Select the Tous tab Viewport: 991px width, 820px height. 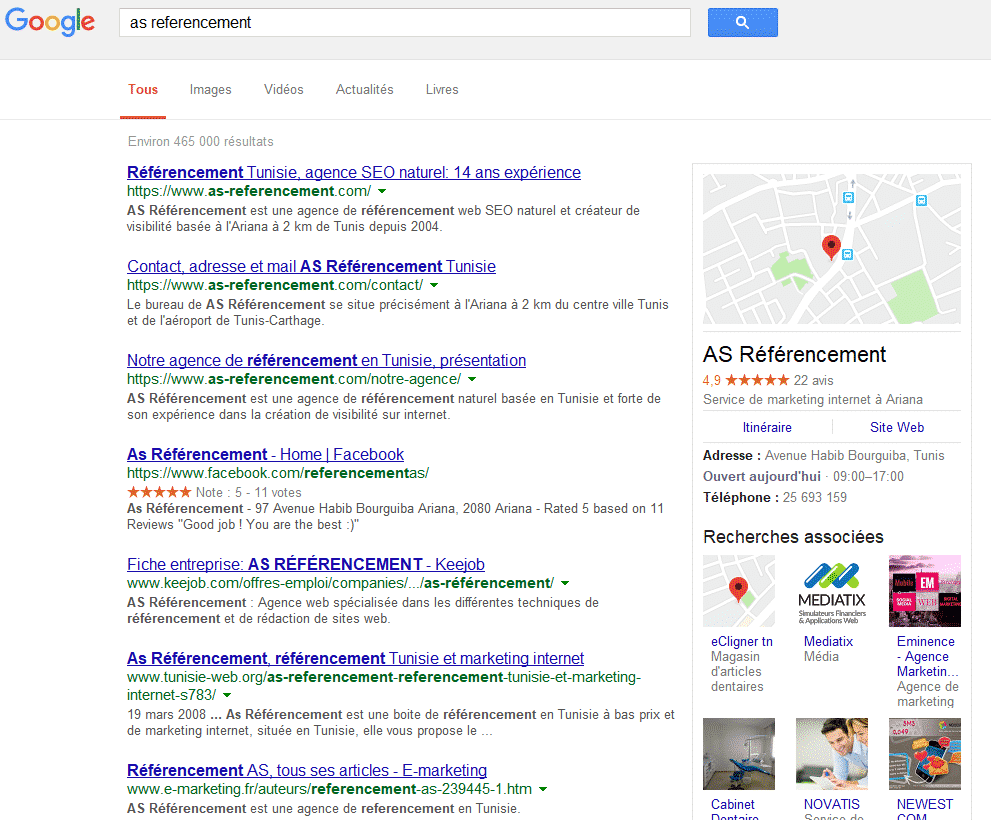[x=143, y=89]
